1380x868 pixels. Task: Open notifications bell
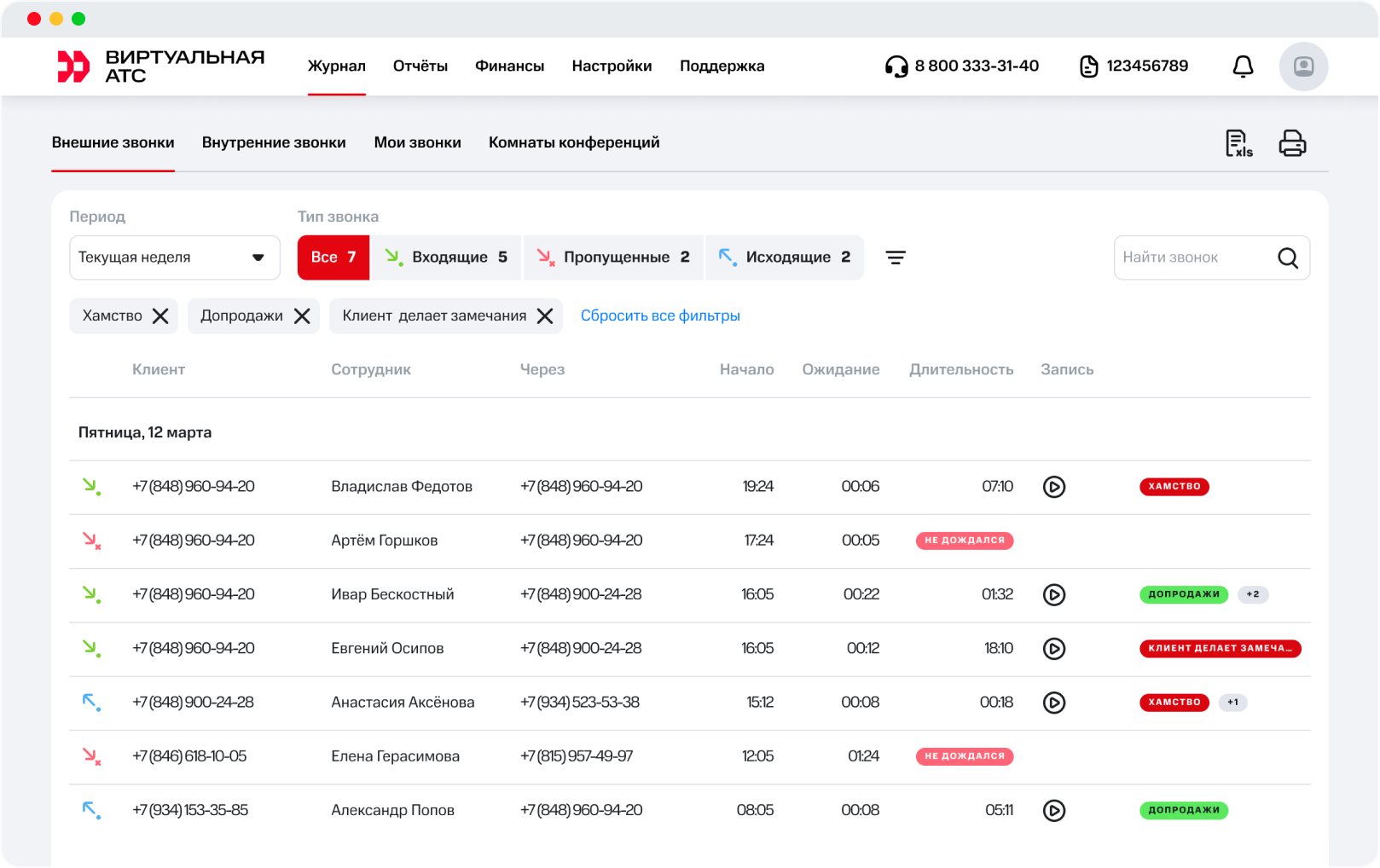click(x=1244, y=67)
